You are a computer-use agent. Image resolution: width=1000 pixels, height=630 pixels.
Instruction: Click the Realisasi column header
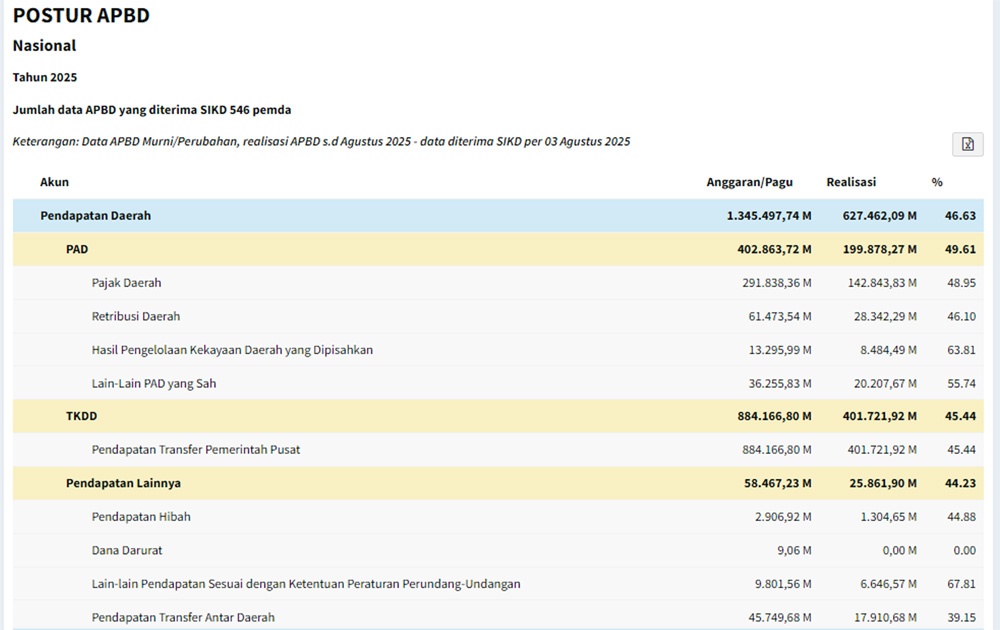(x=851, y=182)
